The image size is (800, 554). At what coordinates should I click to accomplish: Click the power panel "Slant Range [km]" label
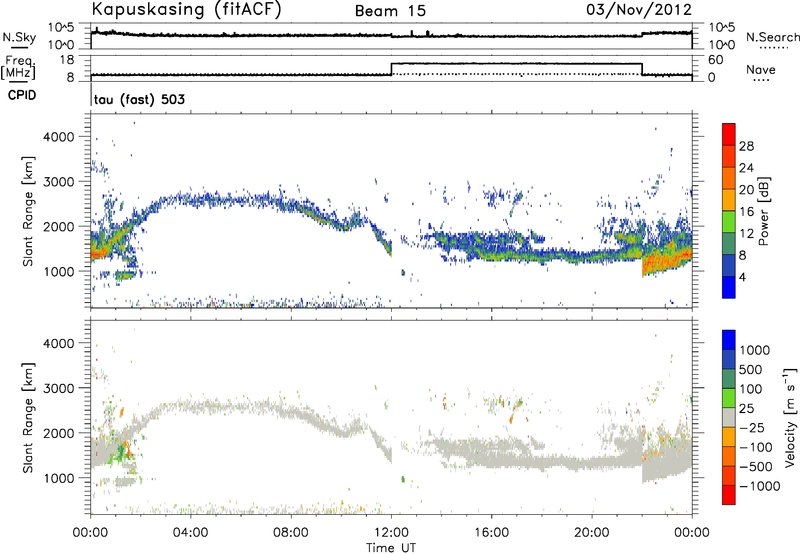28,211
